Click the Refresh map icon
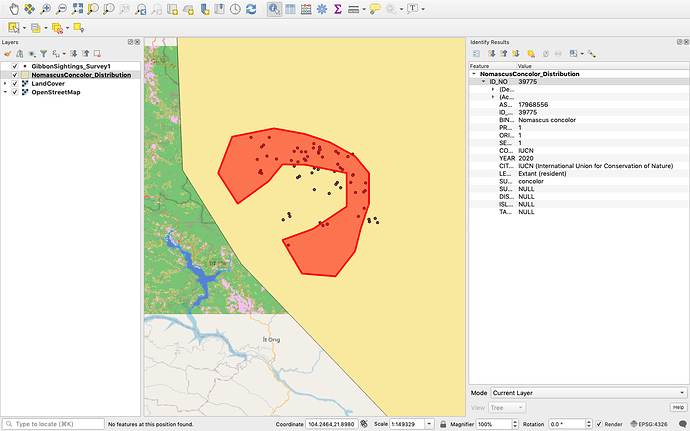Image resolution: width=690 pixels, height=431 pixels. [x=251, y=9]
